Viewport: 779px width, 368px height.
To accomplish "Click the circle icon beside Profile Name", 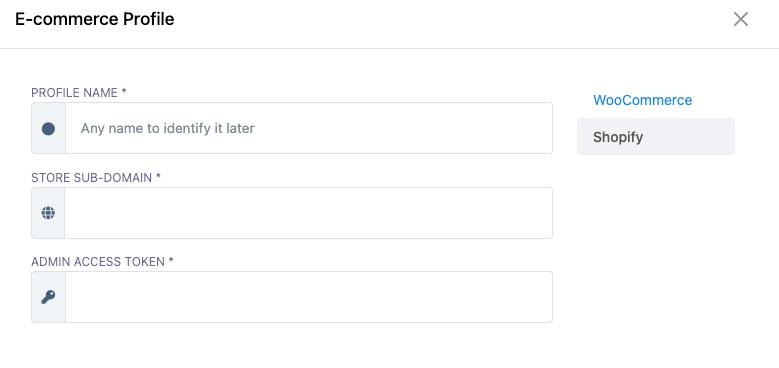I will [48, 129].
